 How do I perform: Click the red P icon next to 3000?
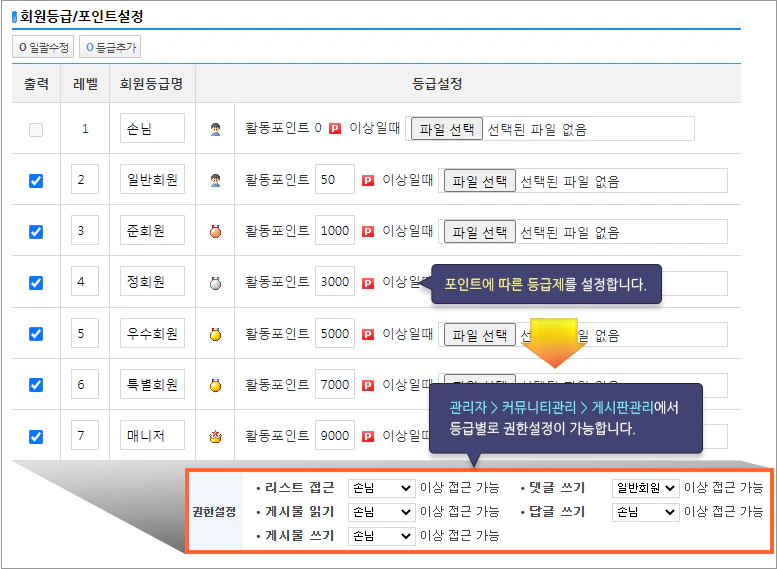(x=368, y=283)
